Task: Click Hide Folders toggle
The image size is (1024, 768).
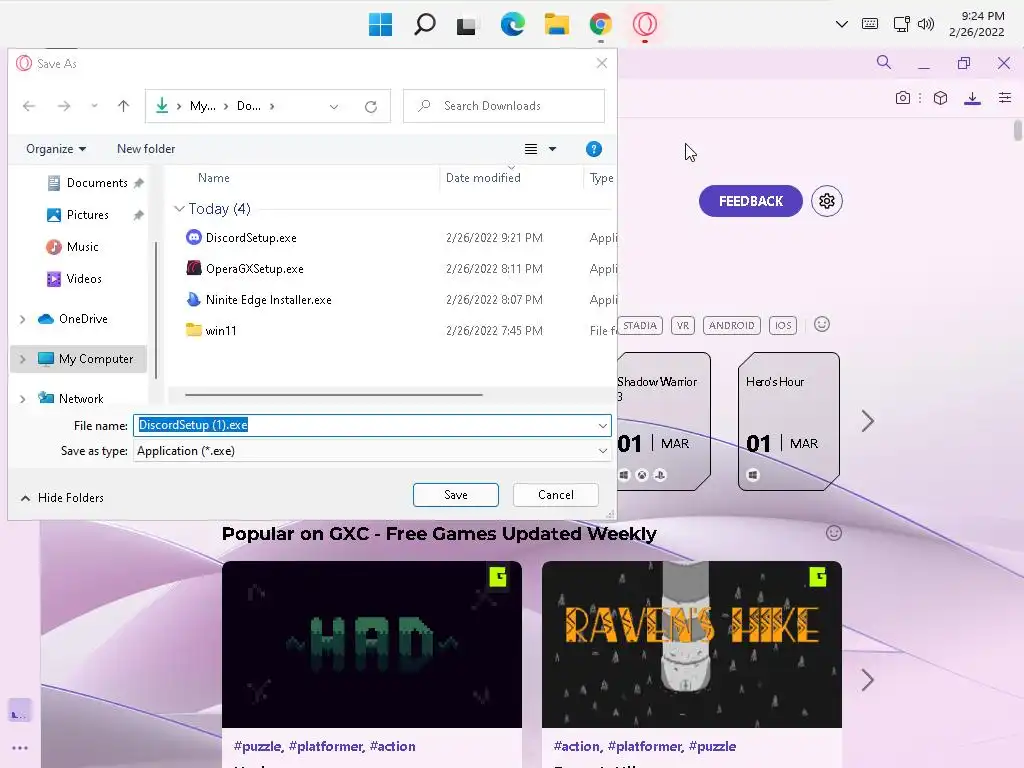Action: [x=63, y=498]
